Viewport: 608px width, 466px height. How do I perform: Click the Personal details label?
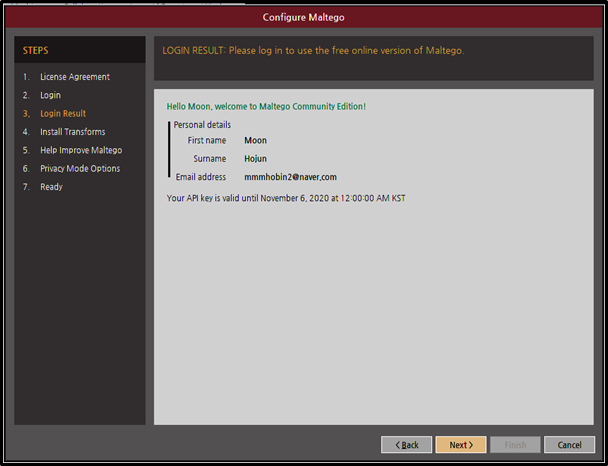coord(202,125)
